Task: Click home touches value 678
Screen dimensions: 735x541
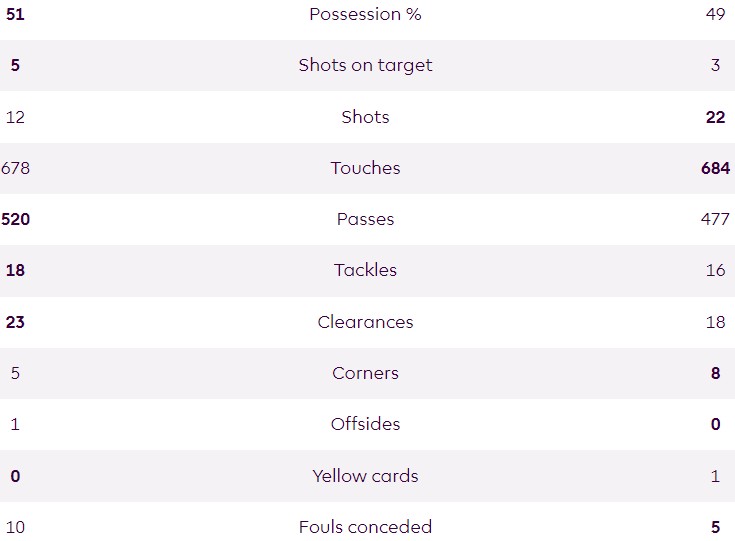Action: (x=16, y=168)
